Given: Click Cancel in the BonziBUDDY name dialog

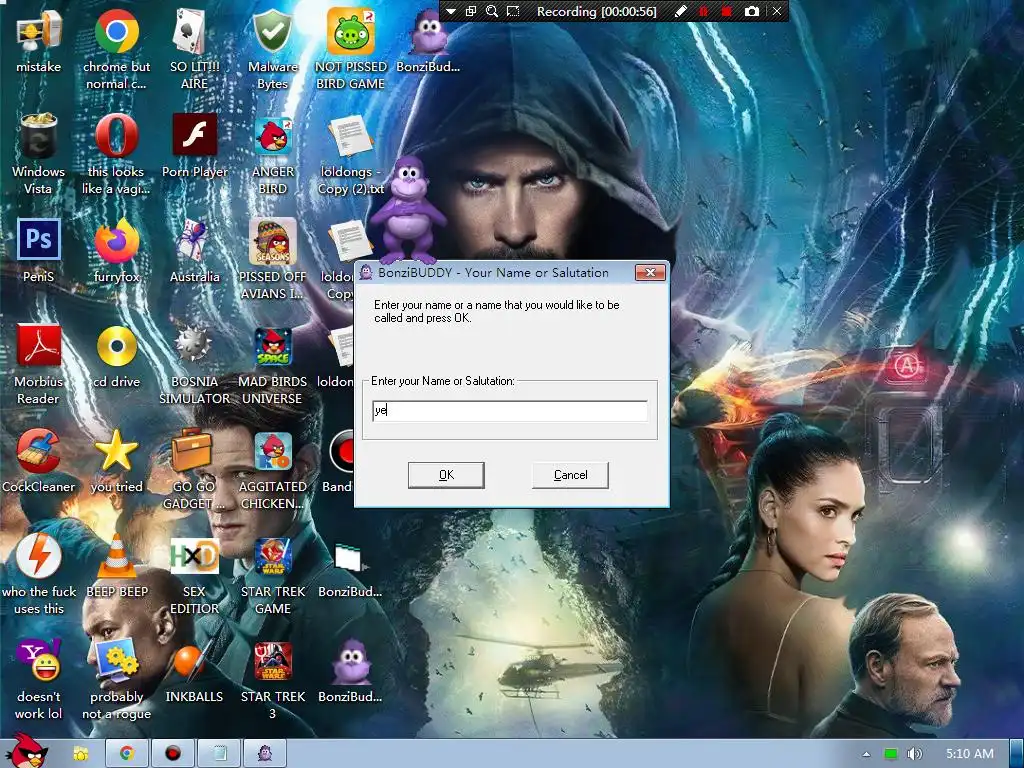Looking at the screenshot, I should click(x=570, y=475).
